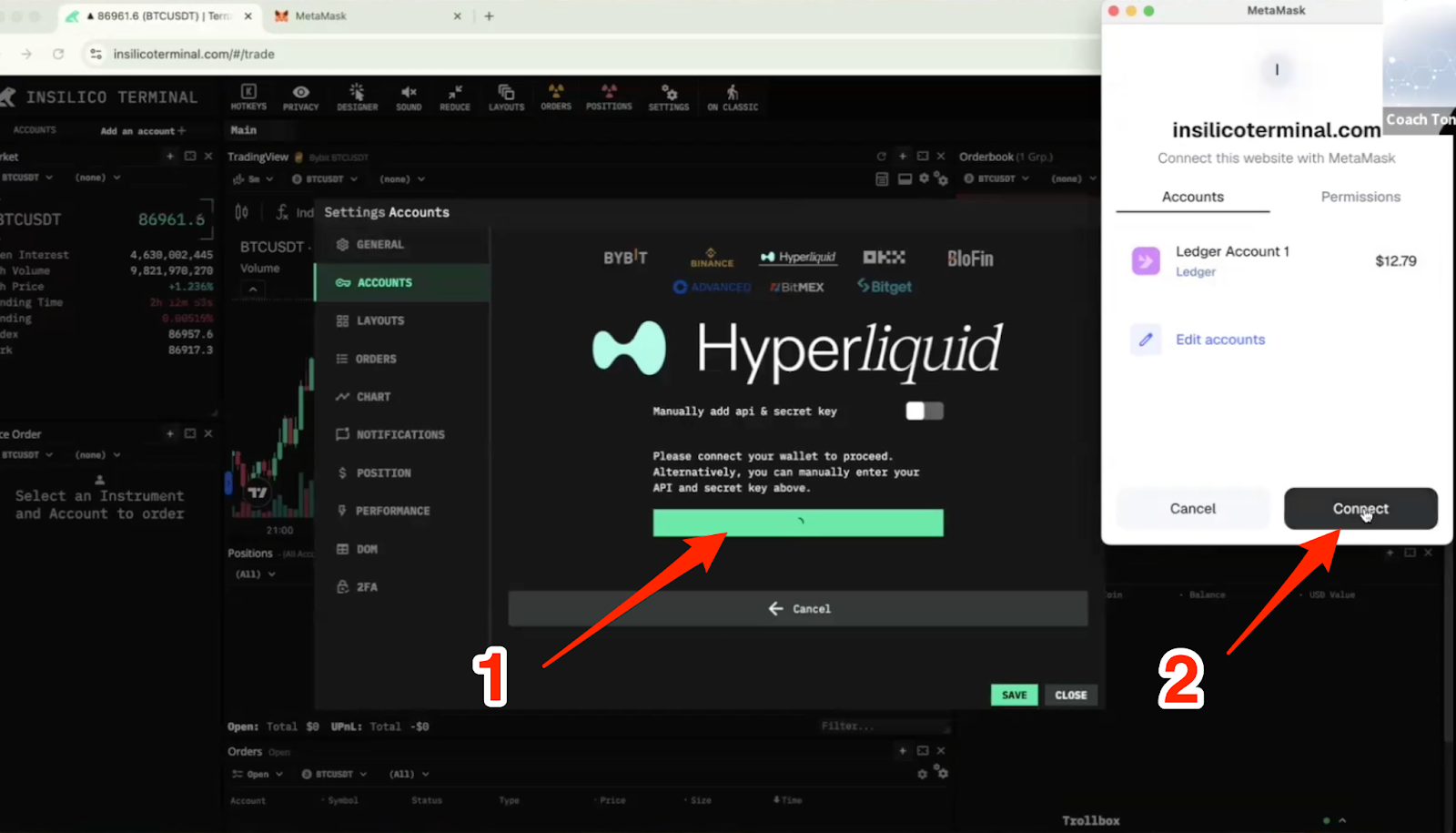1456x833 pixels.
Task: Choose the BitMEX exchange logo
Action: coord(797,287)
